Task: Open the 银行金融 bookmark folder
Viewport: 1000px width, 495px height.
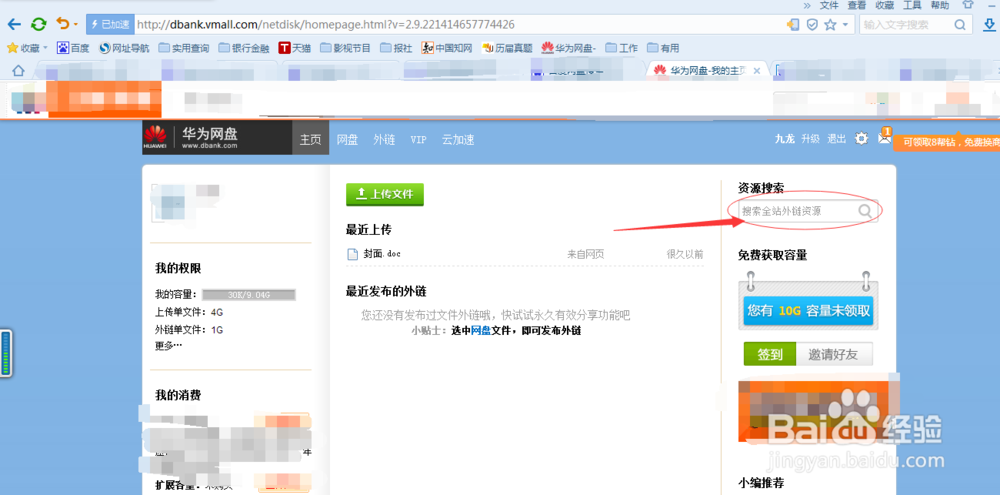Action: click(x=244, y=48)
